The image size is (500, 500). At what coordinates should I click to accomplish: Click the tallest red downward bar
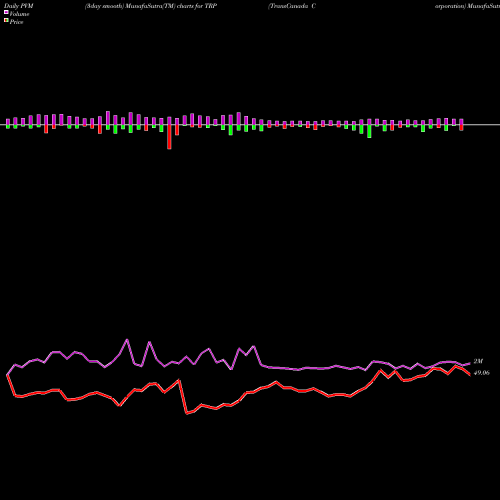pos(169,137)
